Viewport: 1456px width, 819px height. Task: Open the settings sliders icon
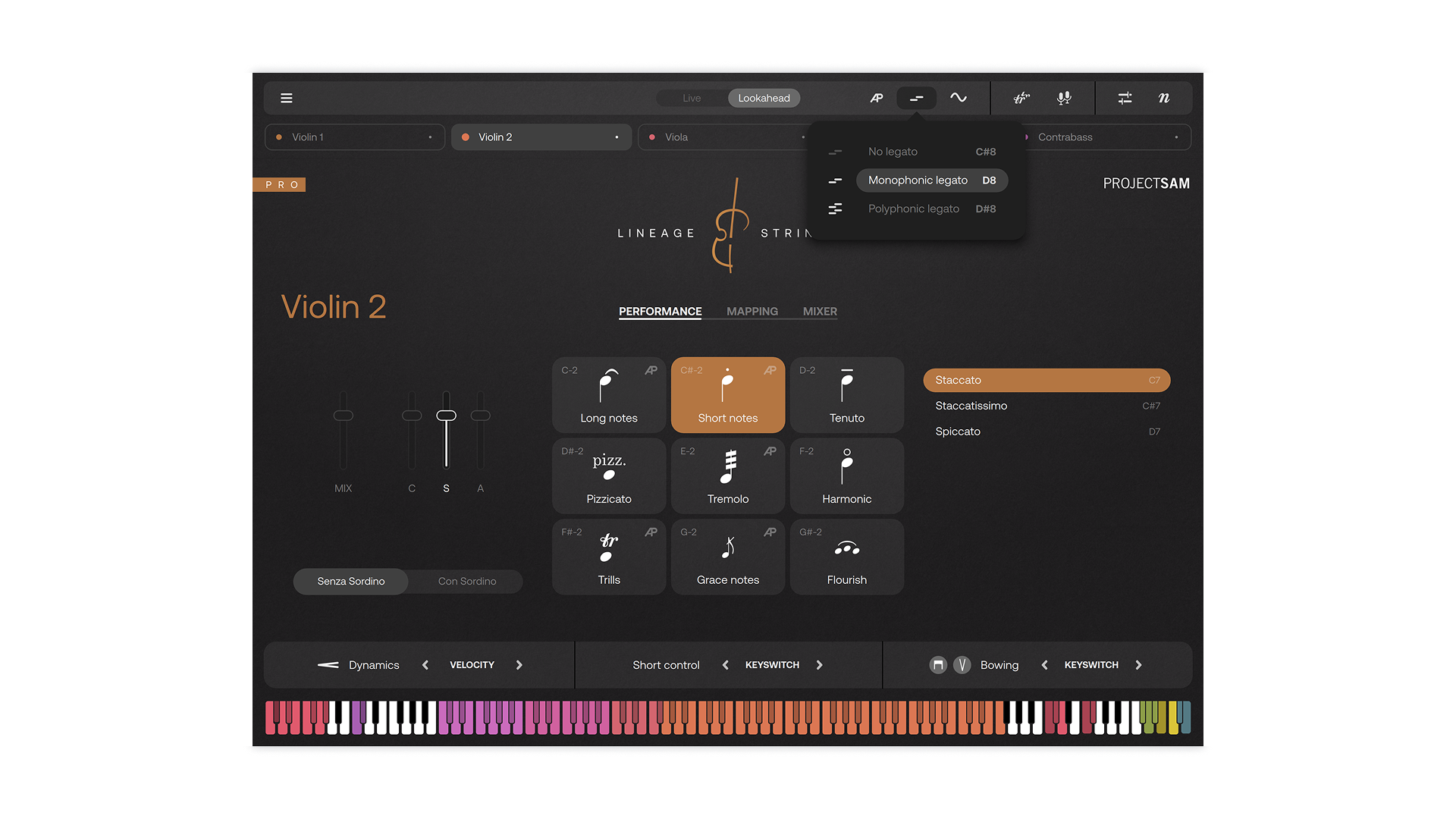click(x=1125, y=98)
